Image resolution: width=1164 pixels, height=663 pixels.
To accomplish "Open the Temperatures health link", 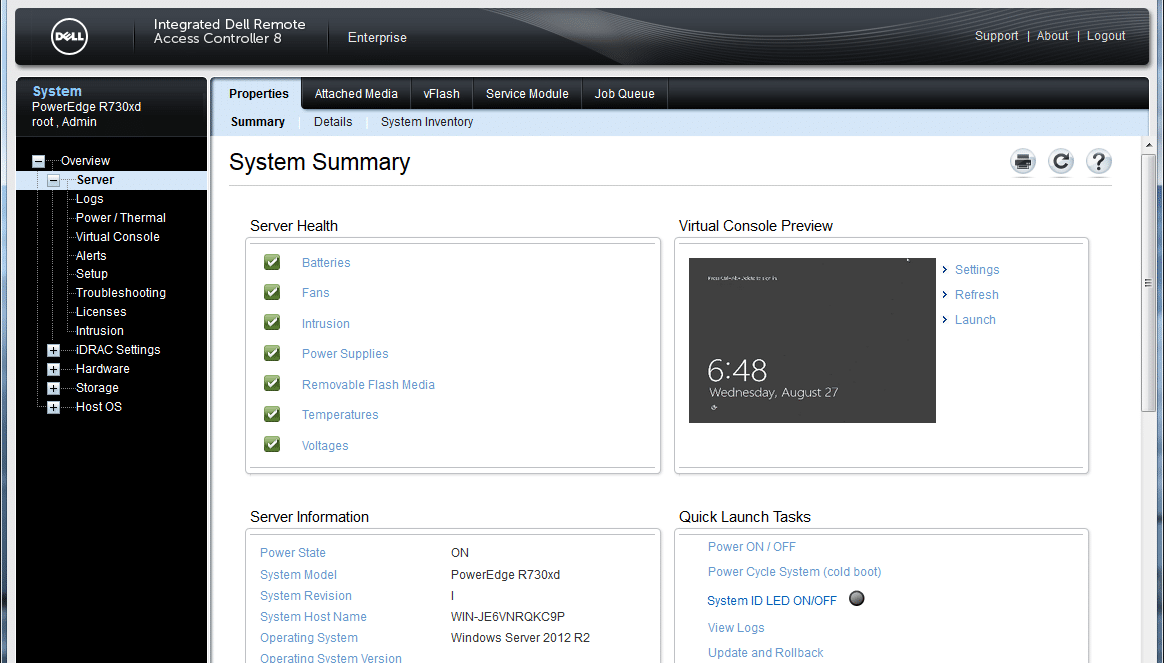I will coord(340,415).
